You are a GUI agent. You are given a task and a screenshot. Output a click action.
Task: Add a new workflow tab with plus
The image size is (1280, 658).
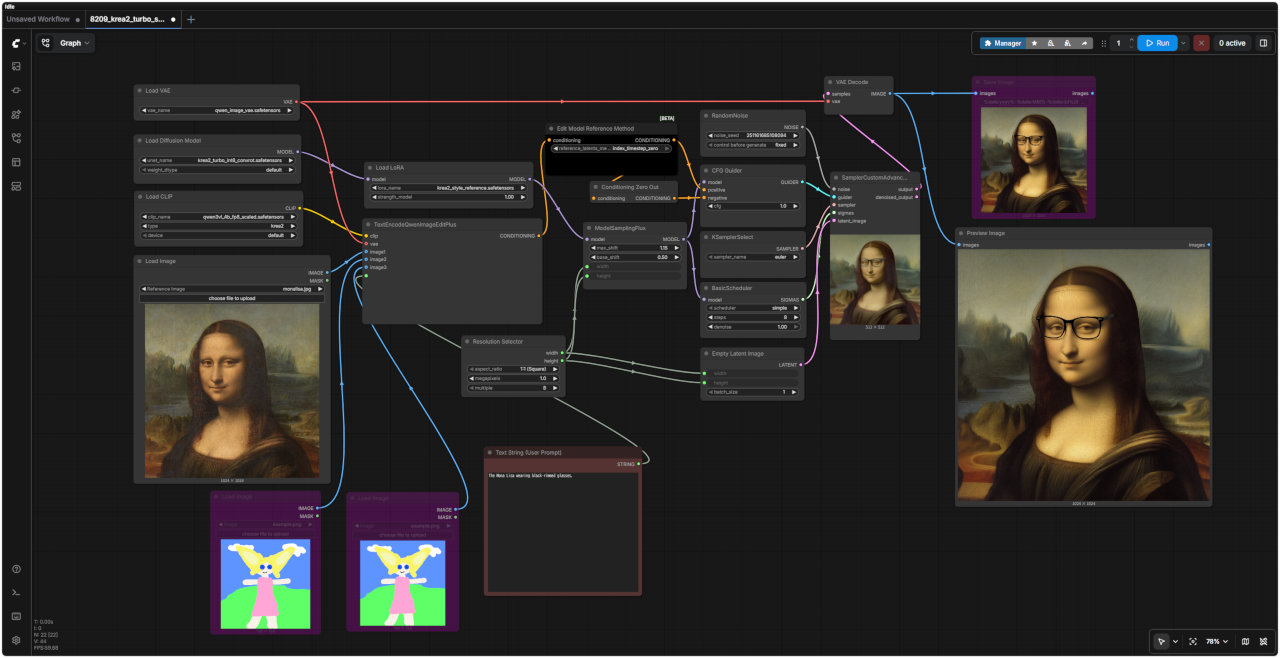(191, 19)
